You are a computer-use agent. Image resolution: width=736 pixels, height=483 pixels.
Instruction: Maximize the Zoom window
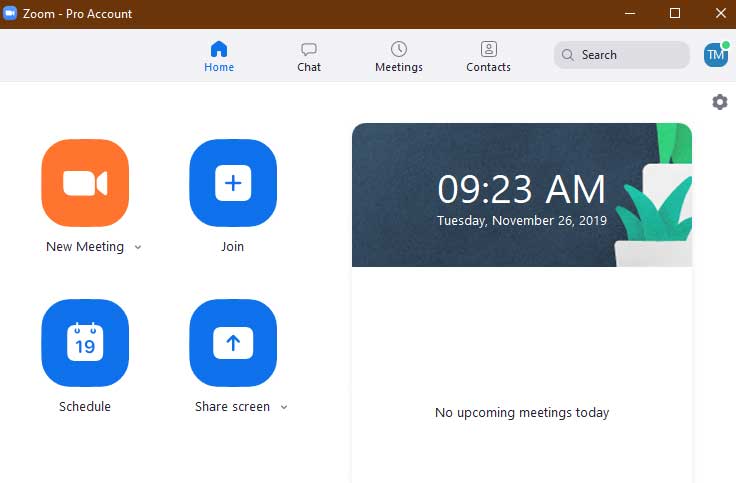point(675,13)
